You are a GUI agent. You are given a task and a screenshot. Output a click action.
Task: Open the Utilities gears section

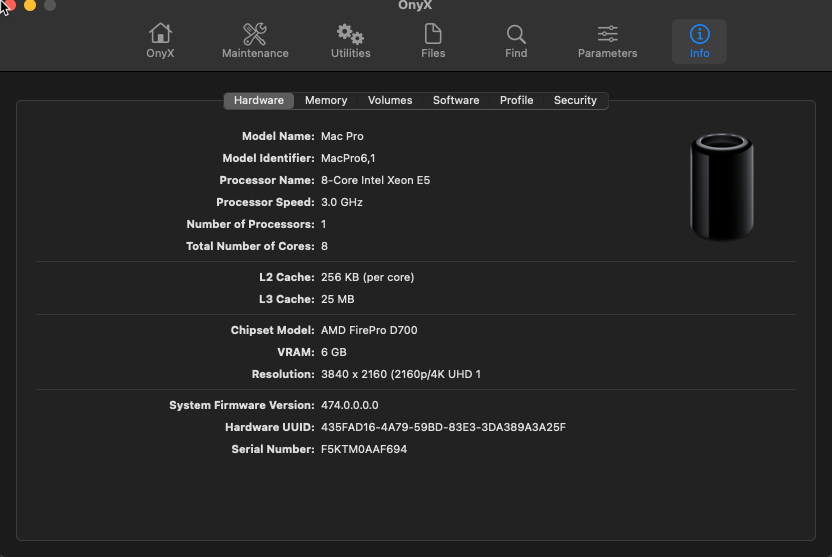tap(351, 41)
